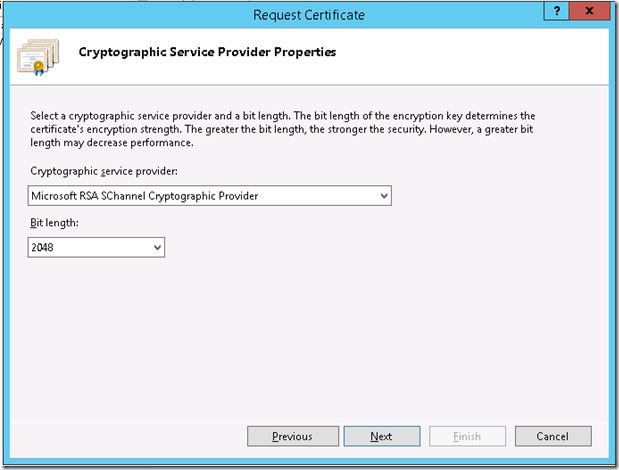Click the Request Certificate title bar
Screen dimensions: 619x470
pyautogui.click(x=309, y=15)
